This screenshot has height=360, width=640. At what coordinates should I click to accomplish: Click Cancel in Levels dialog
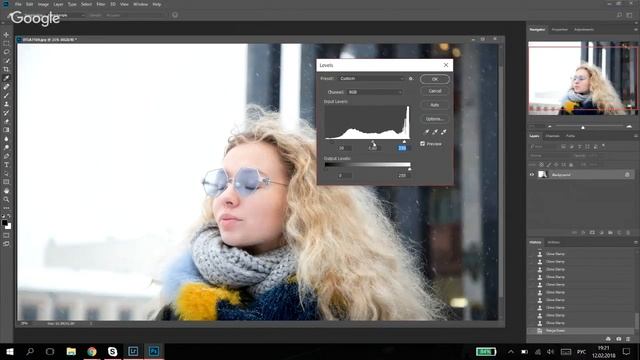coord(435,91)
